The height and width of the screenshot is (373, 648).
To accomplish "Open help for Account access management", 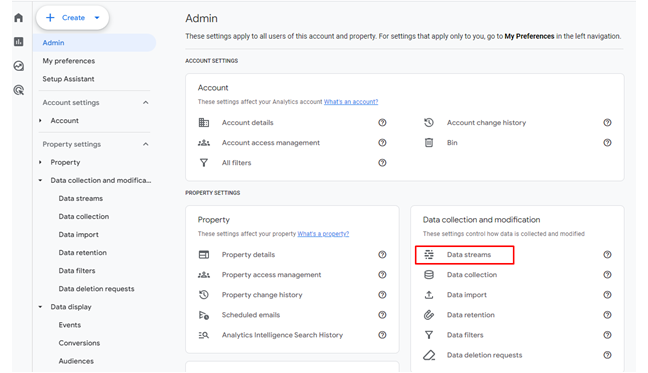I will (382, 143).
